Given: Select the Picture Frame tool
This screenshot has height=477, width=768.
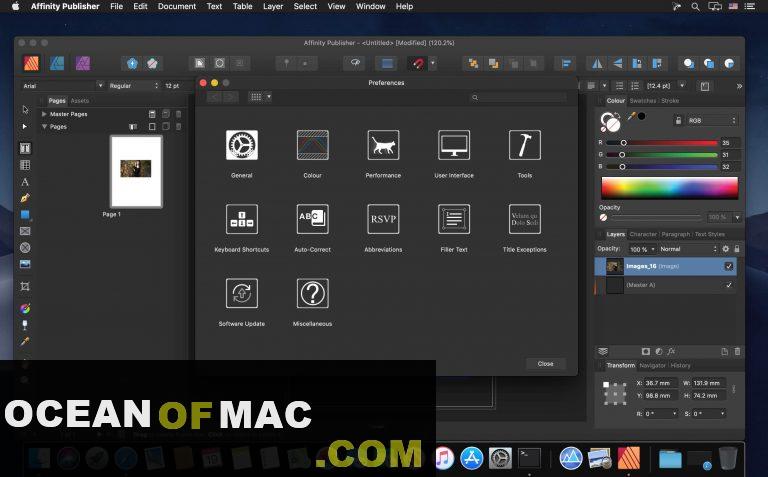Looking at the screenshot, I should (25, 231).
